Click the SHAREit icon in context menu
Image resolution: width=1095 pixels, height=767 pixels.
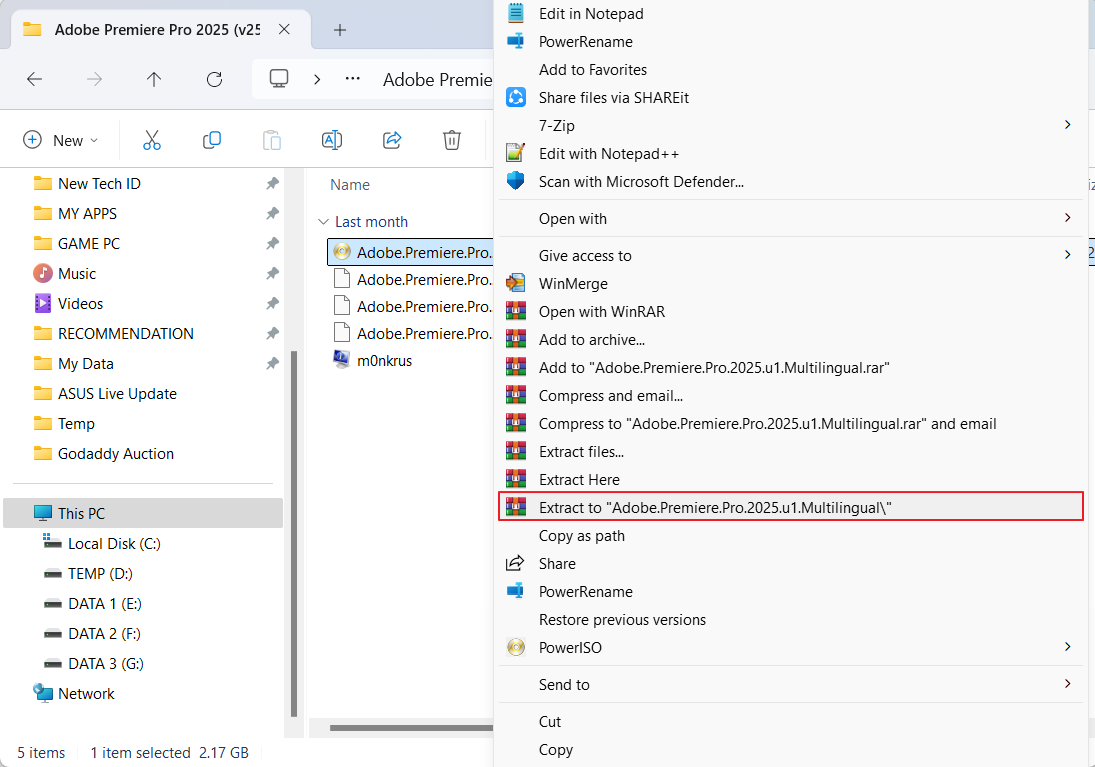[515, 97]
